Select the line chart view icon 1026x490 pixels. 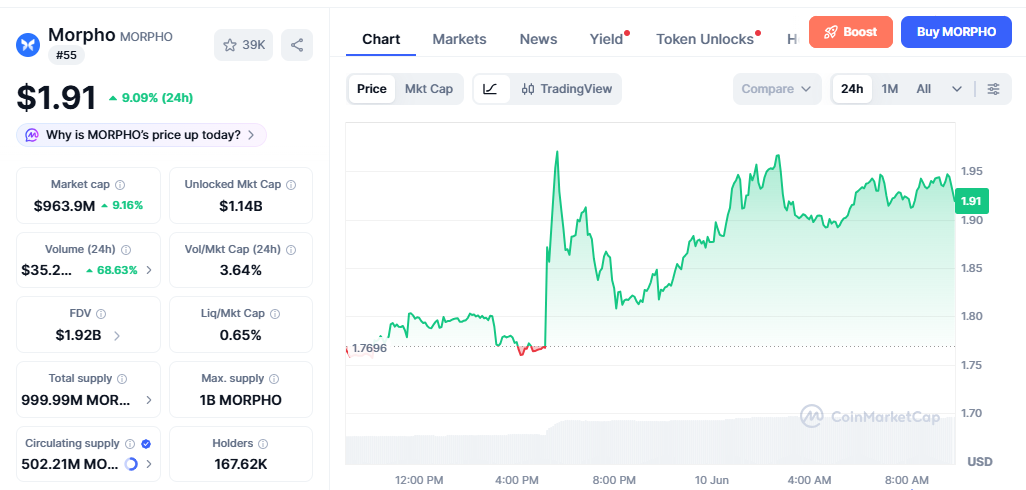491,89
